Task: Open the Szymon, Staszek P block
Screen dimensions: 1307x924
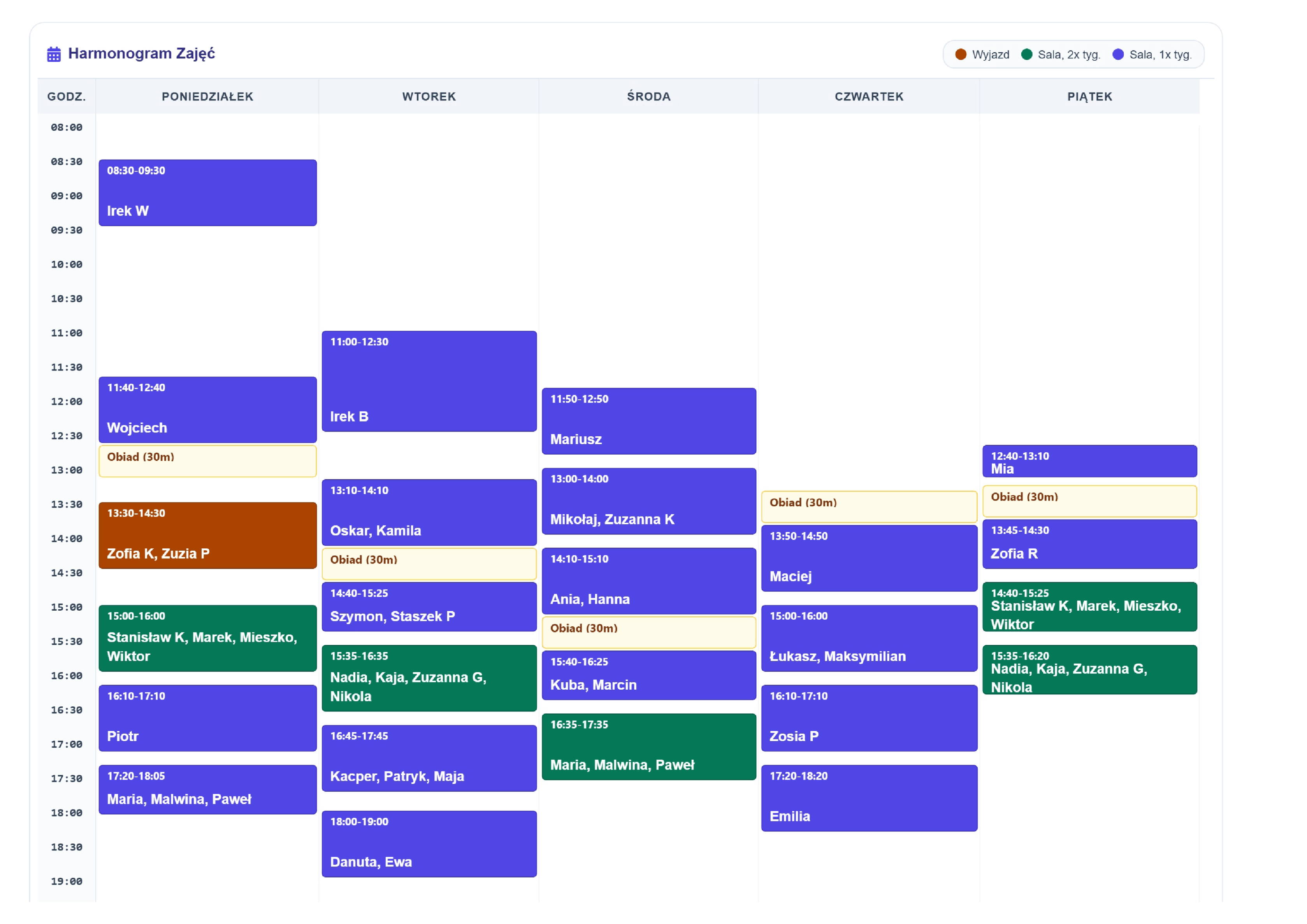Action: 429,606
